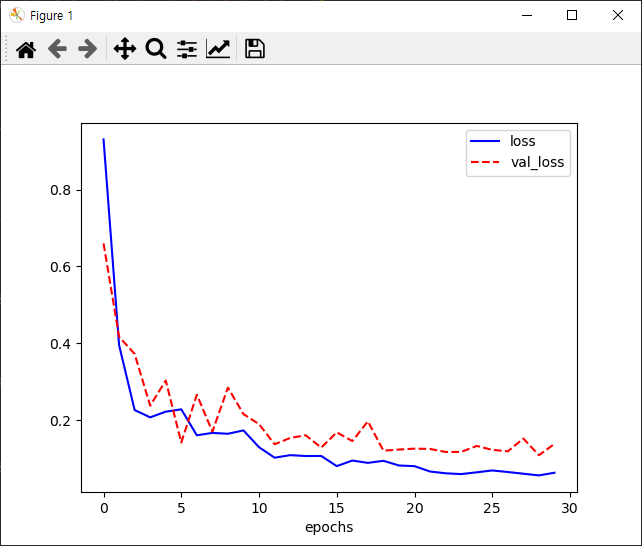Reset the plot to original view (Home)

pos(26,50)
